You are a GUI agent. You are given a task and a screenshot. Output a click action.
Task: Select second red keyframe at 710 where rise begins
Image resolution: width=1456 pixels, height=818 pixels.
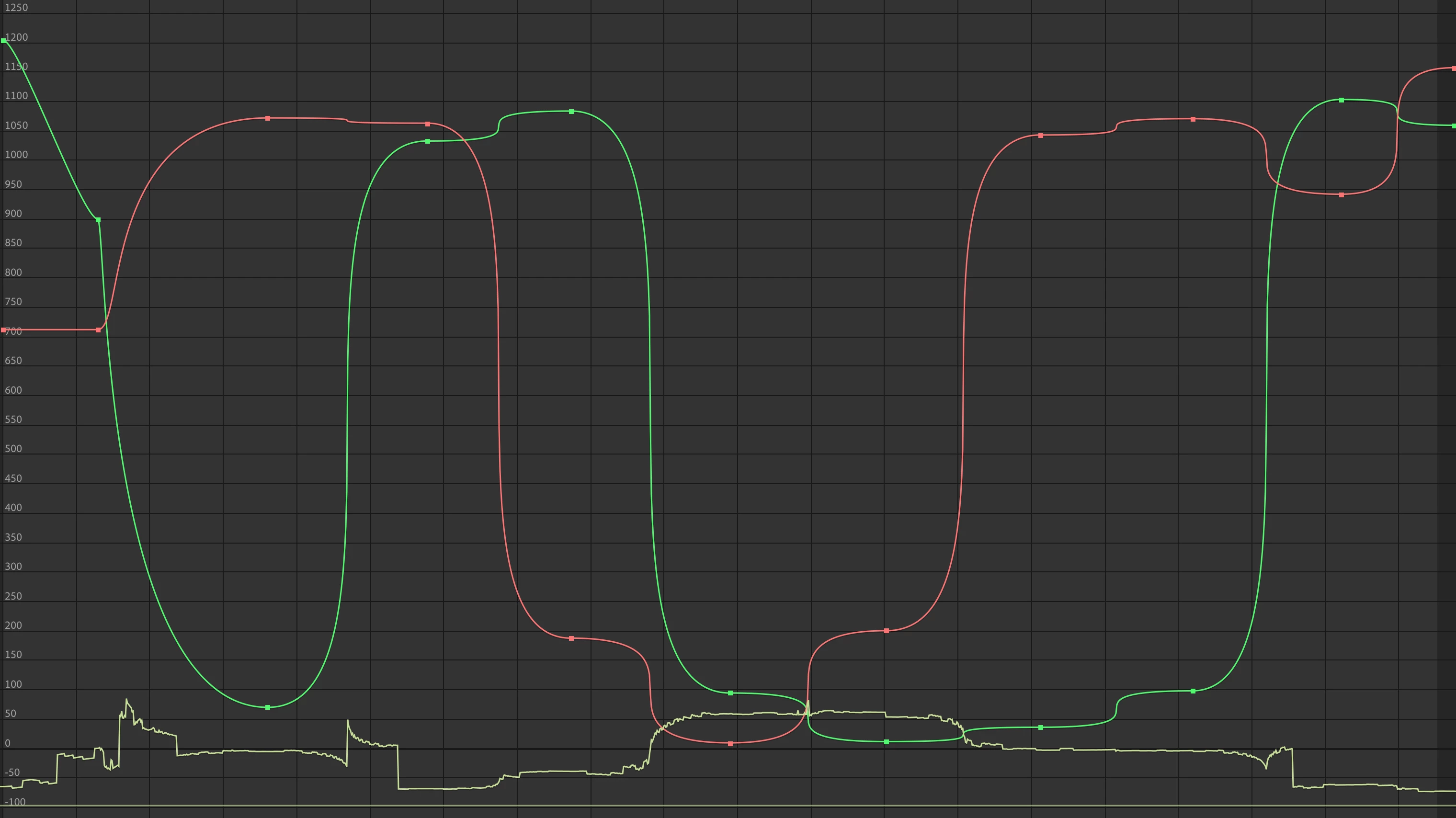pos(98,330)
